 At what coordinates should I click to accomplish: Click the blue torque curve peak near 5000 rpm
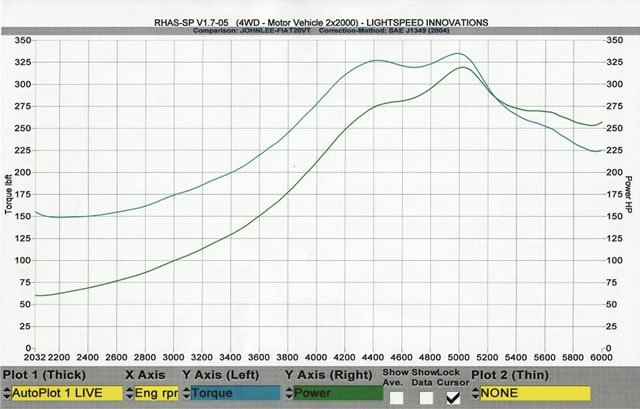point(457,54)
